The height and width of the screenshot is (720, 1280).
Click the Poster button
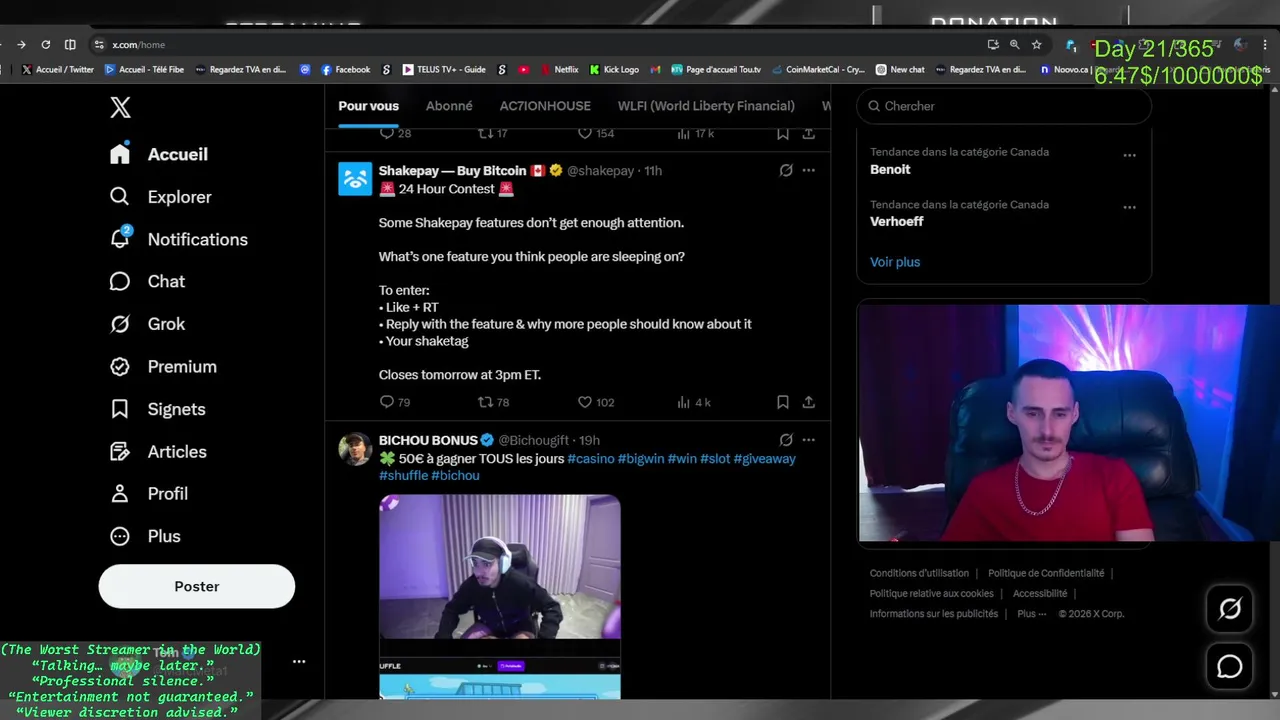point(197,586)
